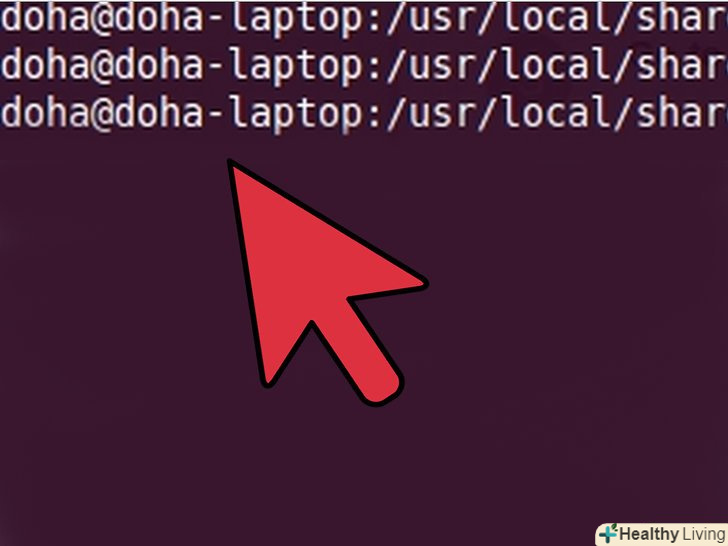Click "doha-laptop" hostname in the middle prompt line
728x546 pixels.
[238, 67]
